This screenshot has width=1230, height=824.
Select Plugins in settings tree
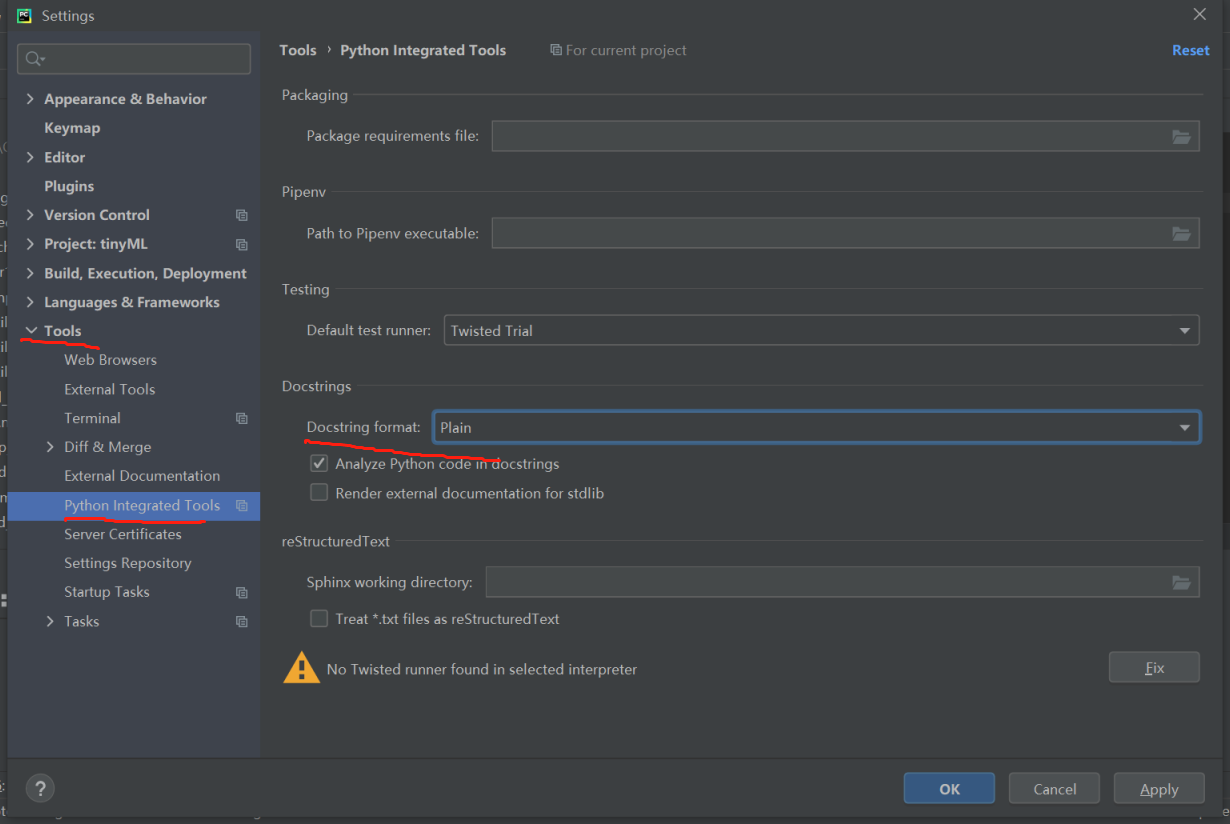coord(69,186)
